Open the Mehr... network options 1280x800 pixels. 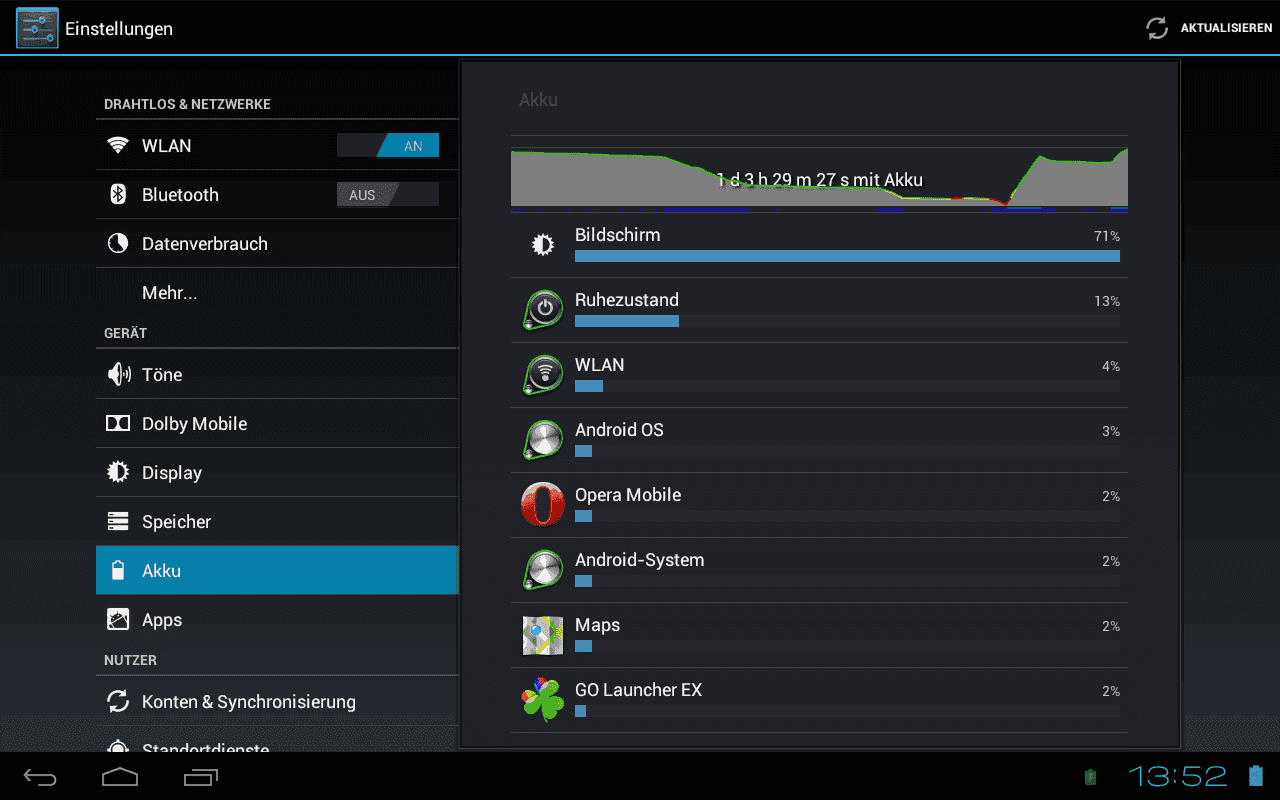[277, 293]
